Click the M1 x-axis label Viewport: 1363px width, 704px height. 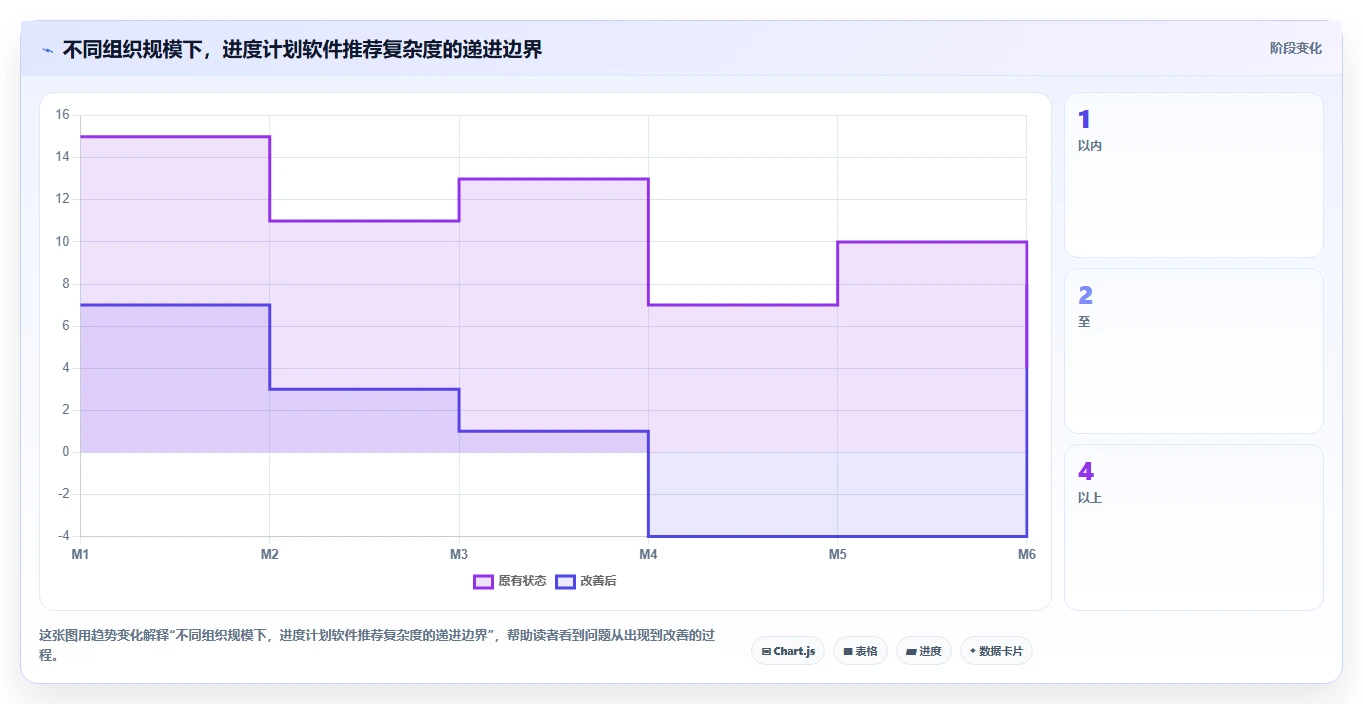click(x=80, y=554)
